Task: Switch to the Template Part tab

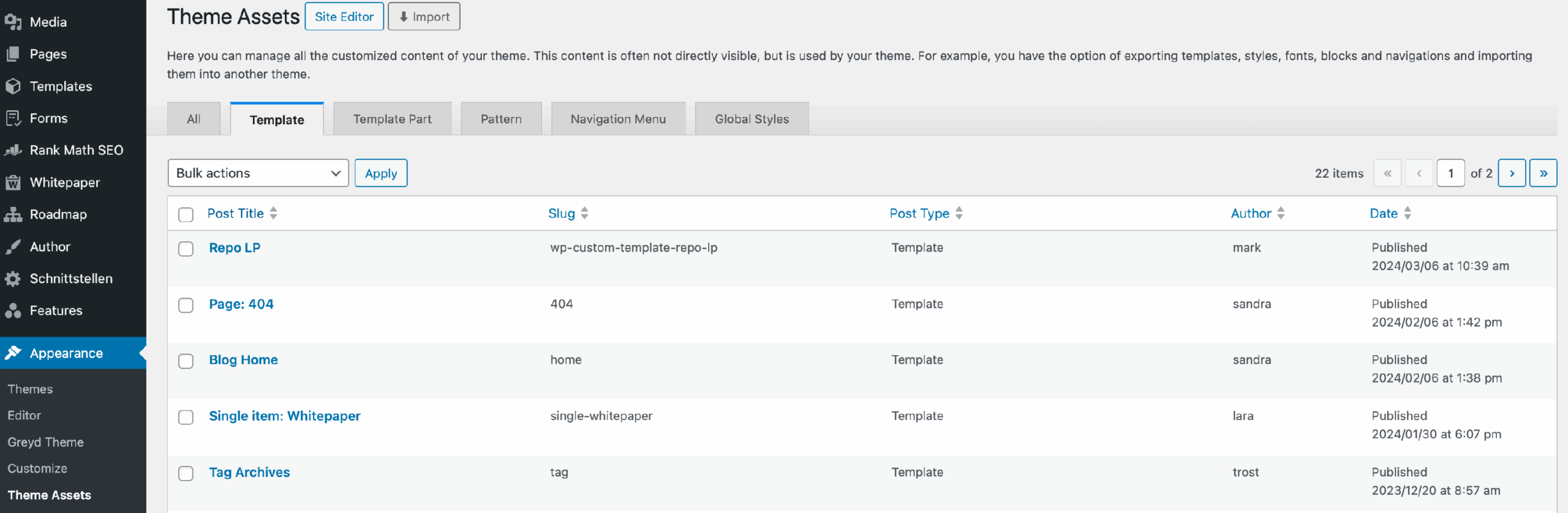Action: (x=392, y=119)
